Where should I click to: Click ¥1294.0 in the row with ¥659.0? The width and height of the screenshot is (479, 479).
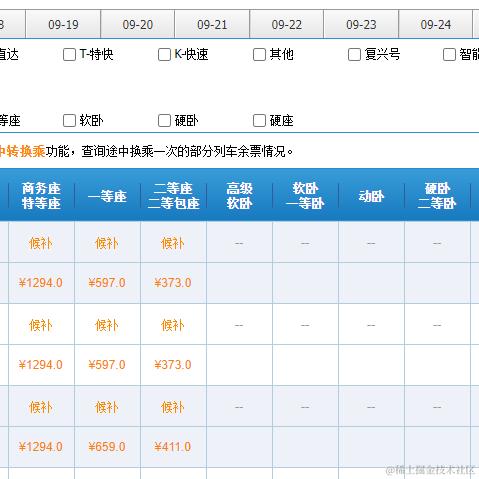(x=41, y=447)
